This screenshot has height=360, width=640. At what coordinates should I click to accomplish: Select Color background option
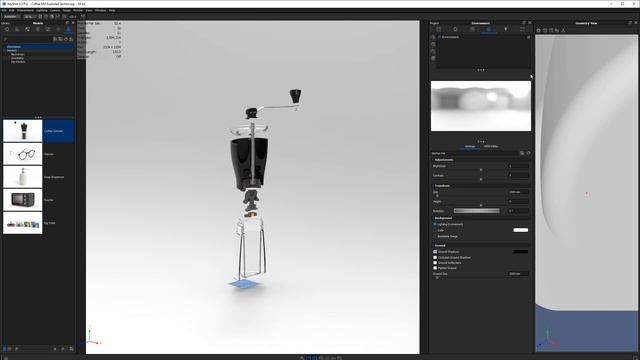[435, 230]
